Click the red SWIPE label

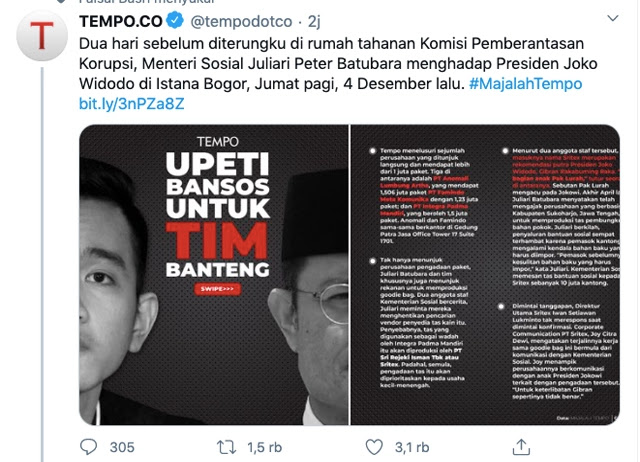coord(217,289)
